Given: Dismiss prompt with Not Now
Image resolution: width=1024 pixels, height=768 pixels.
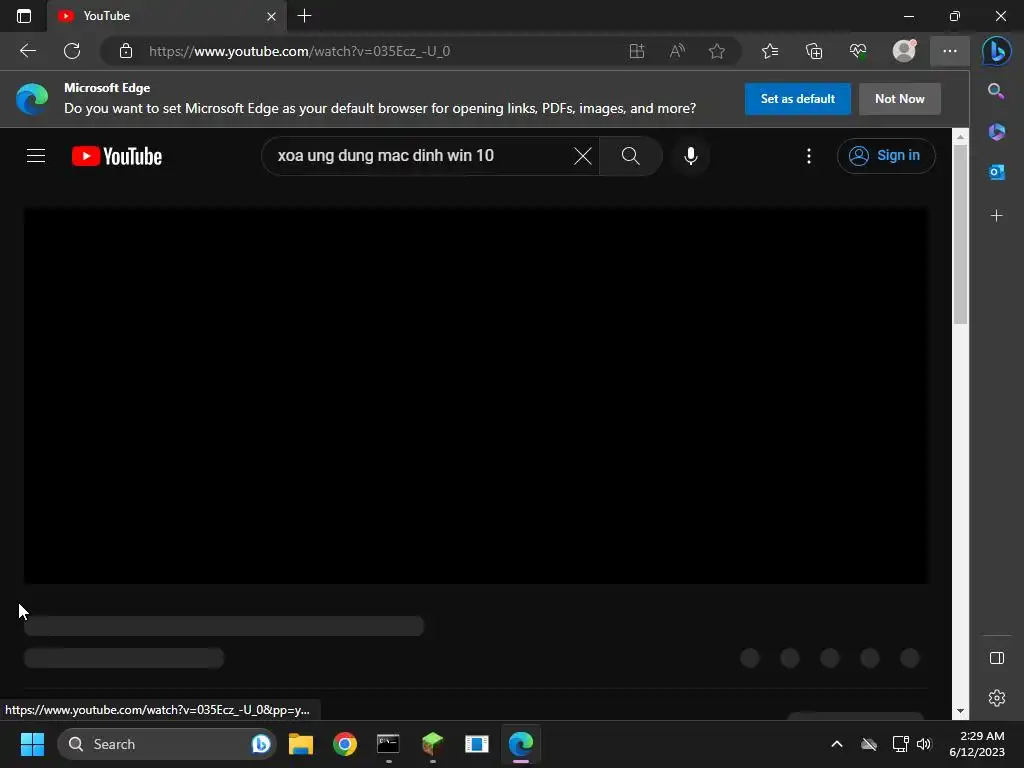Looking at the screenshot, I should click(x=899, y=99).
